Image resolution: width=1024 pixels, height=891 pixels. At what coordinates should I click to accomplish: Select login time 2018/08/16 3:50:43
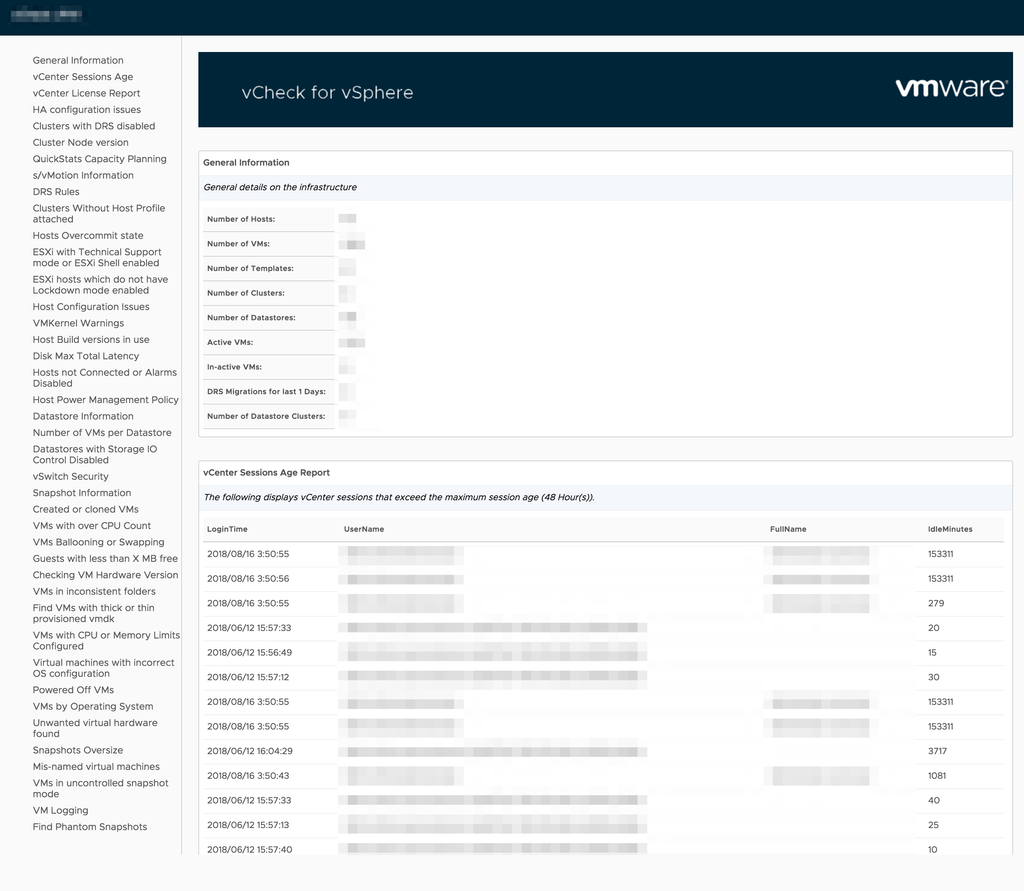click(x=248, y=775)
